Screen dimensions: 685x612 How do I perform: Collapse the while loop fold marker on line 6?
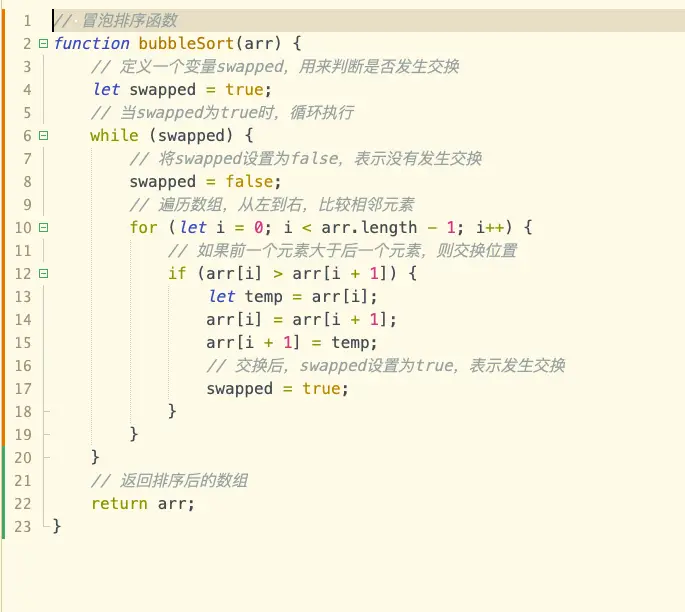[x=43, y=135]
